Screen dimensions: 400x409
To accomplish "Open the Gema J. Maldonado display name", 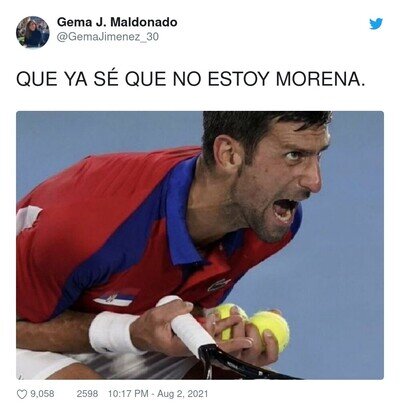I will pyautogui.click(x=117, y=22).
